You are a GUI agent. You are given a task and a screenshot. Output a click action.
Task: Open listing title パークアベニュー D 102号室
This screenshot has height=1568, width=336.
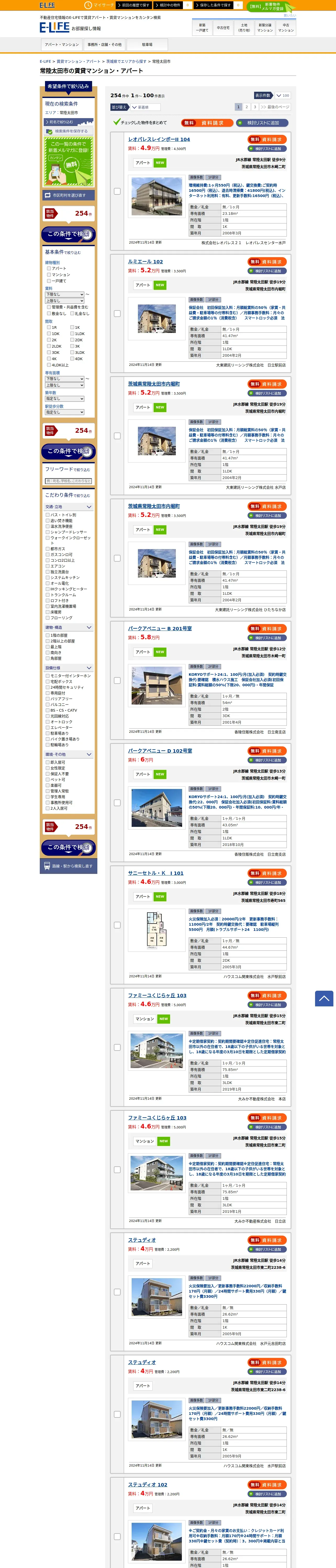pos(160,751)
